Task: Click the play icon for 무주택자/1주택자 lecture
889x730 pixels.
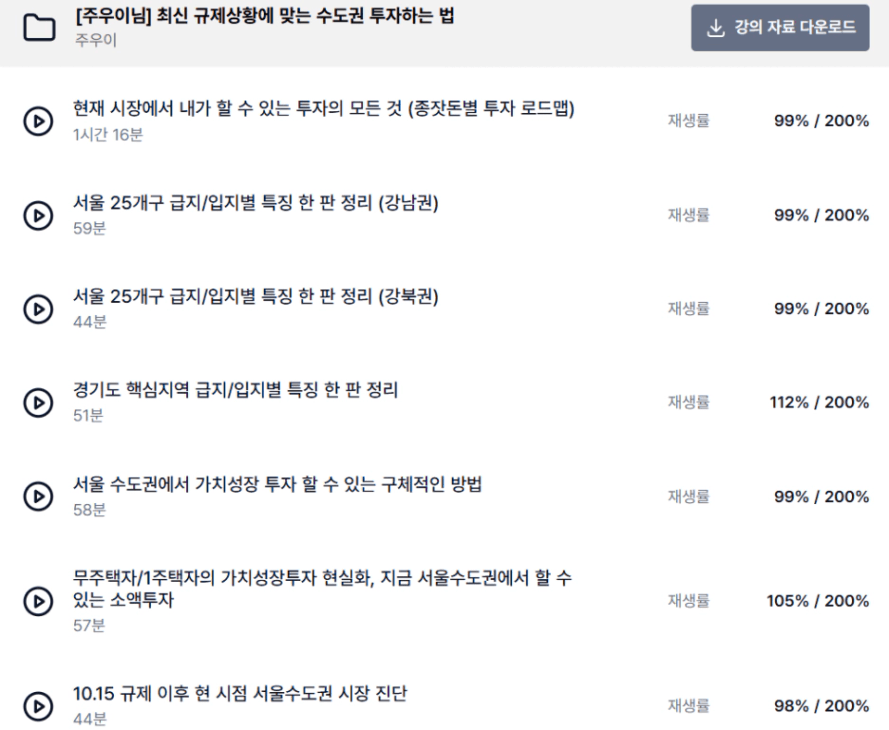Action: coord(38,601)
